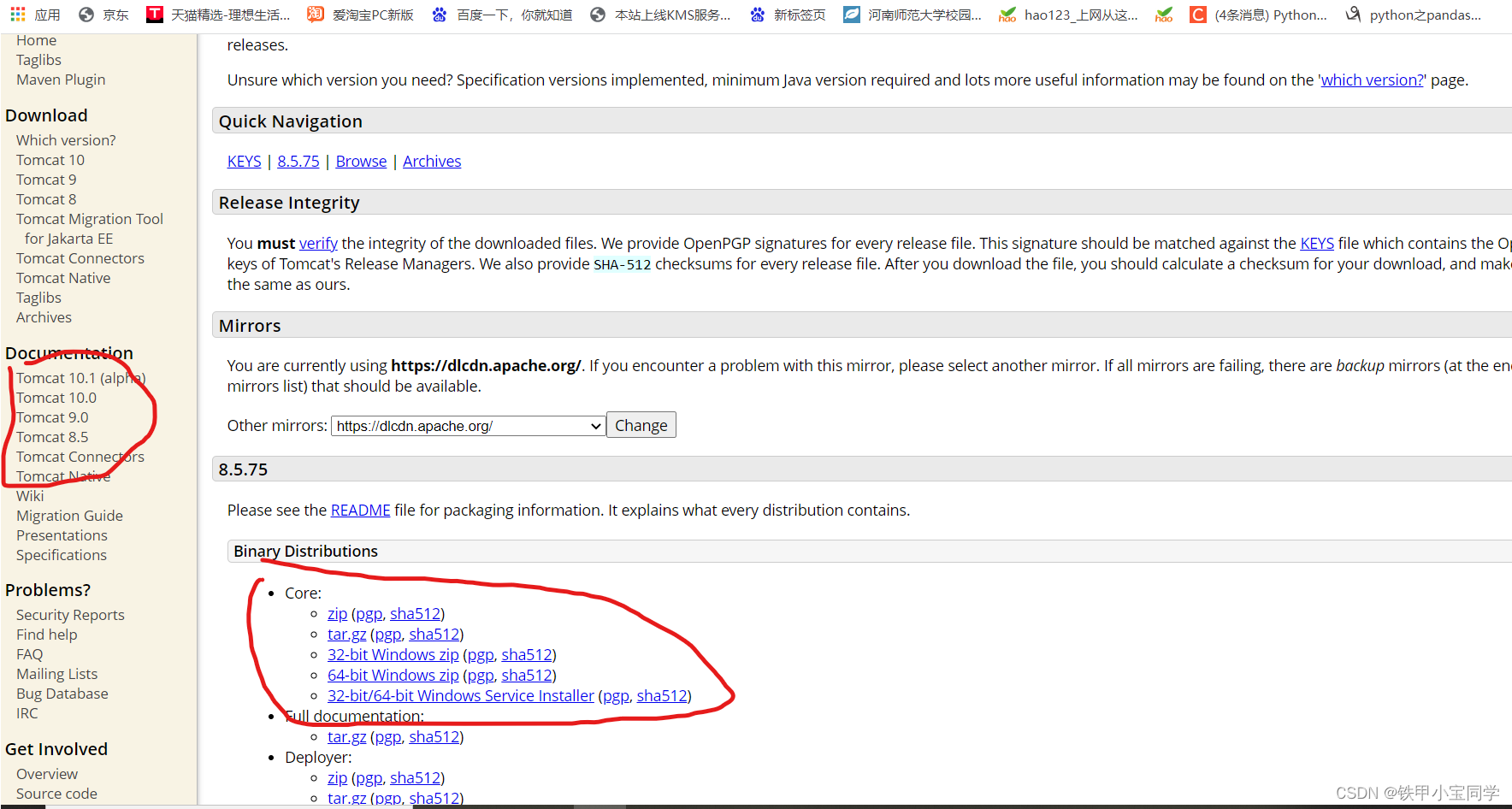Open the 京东 bookmark
Image resolution: width=1512 pixels, height=809 pixels.
pos(103,15)
